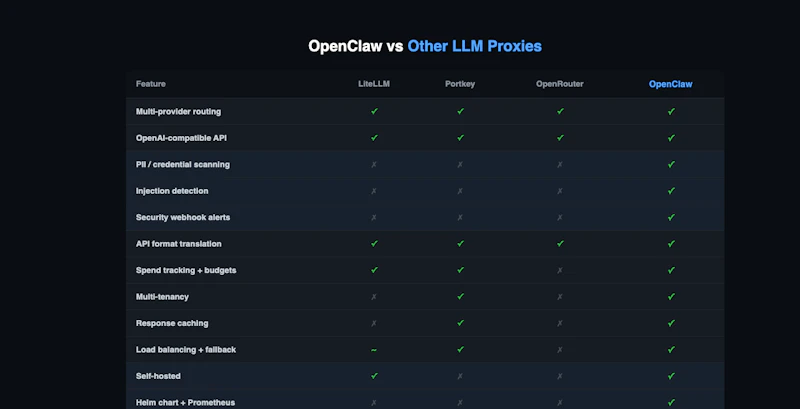800x409 pixels.
Task: Click OpenClaw checkmark for Multi-provider routing
Action: coord(671,111)
